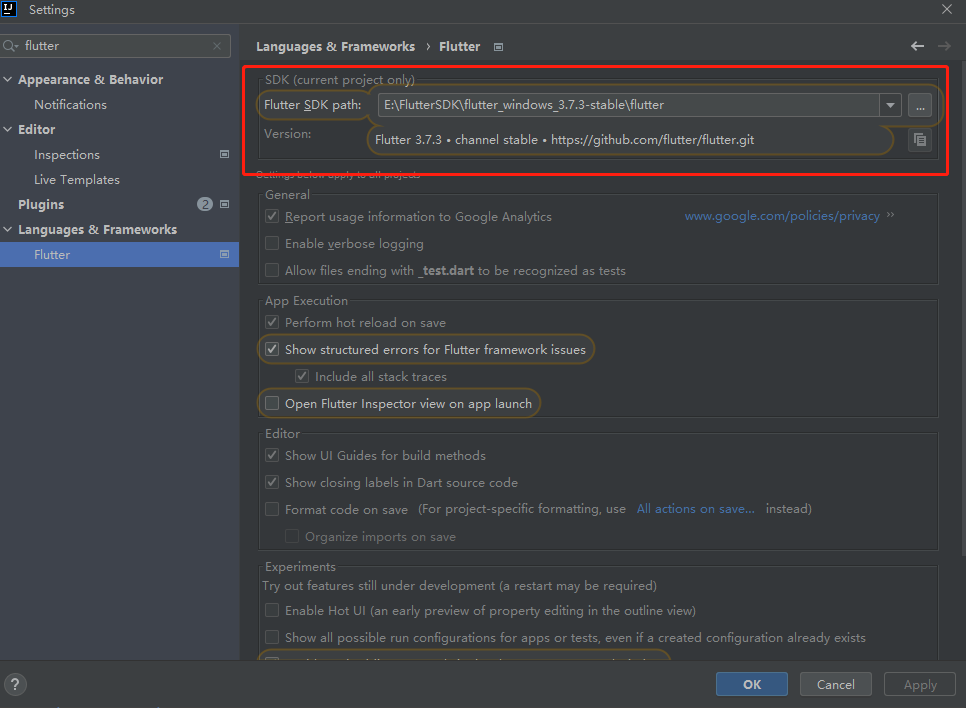Screen dimensions: 966x708
Task: Open help via the question mark icon
Action: 15,684
